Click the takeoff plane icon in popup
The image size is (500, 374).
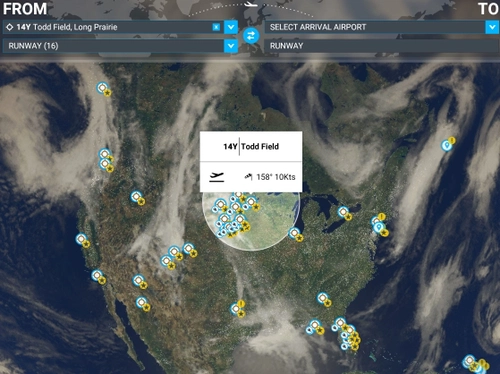point(216,177)
